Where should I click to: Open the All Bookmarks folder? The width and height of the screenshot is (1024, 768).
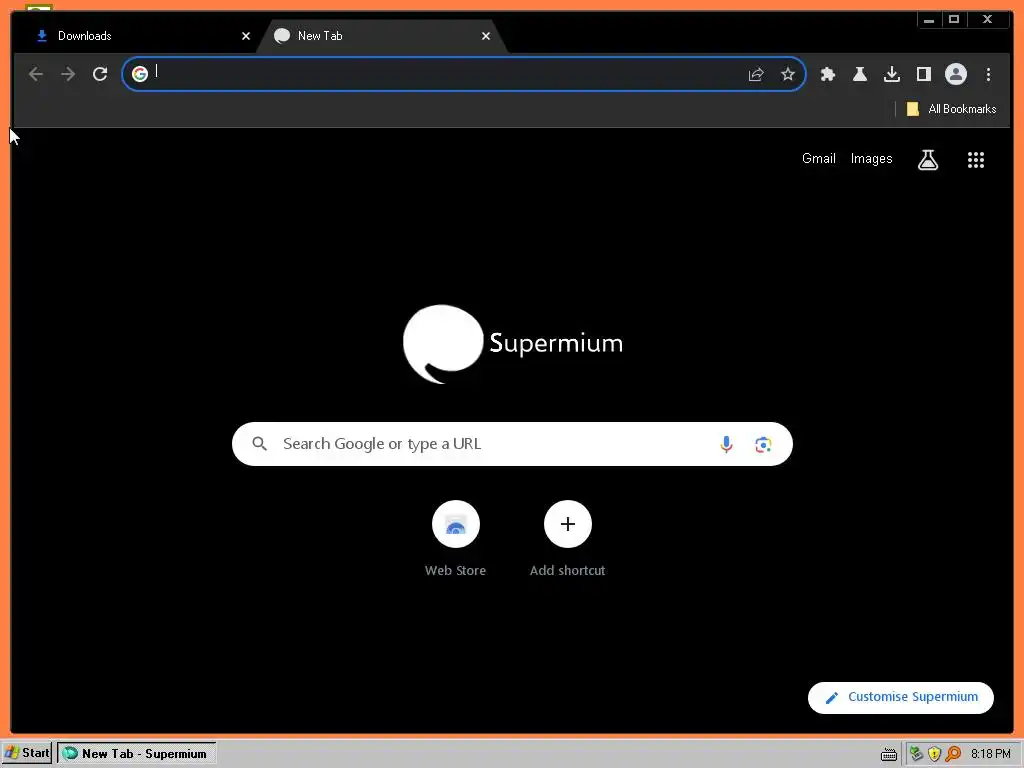coord(952,109)
